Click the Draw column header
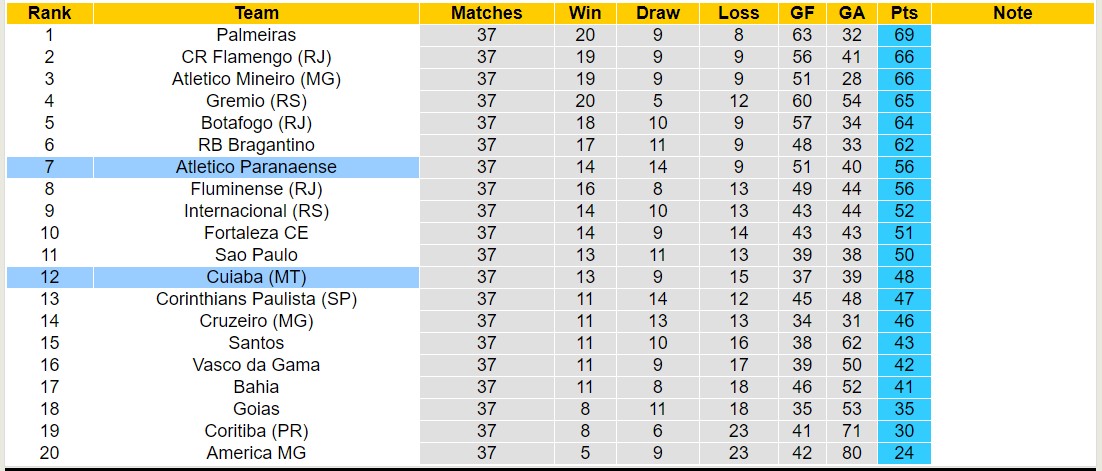The height and width of the screenshot is (471, 1102). [x=658, y=13]
